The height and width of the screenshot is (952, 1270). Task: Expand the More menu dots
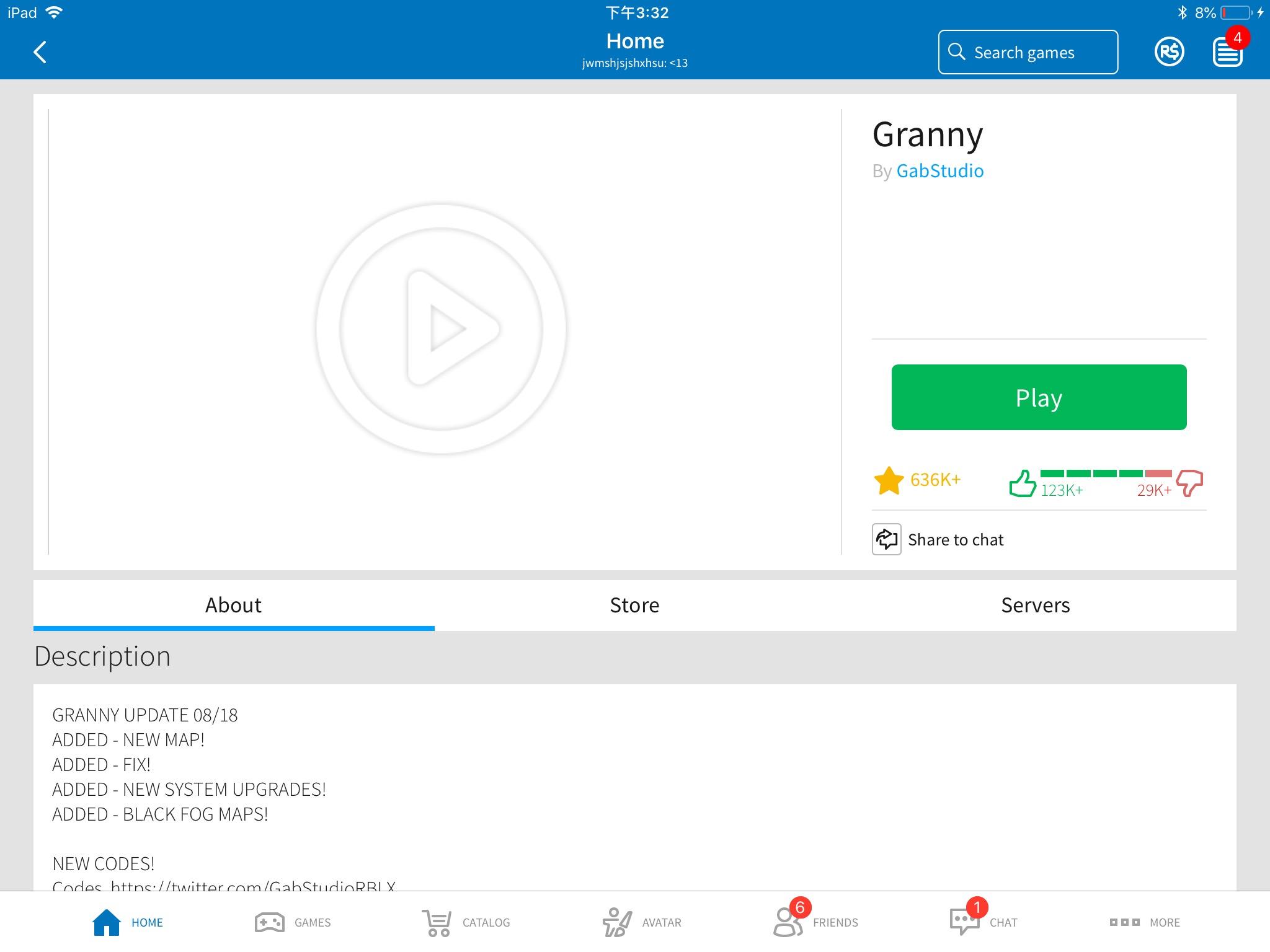tap(1124, 922)
